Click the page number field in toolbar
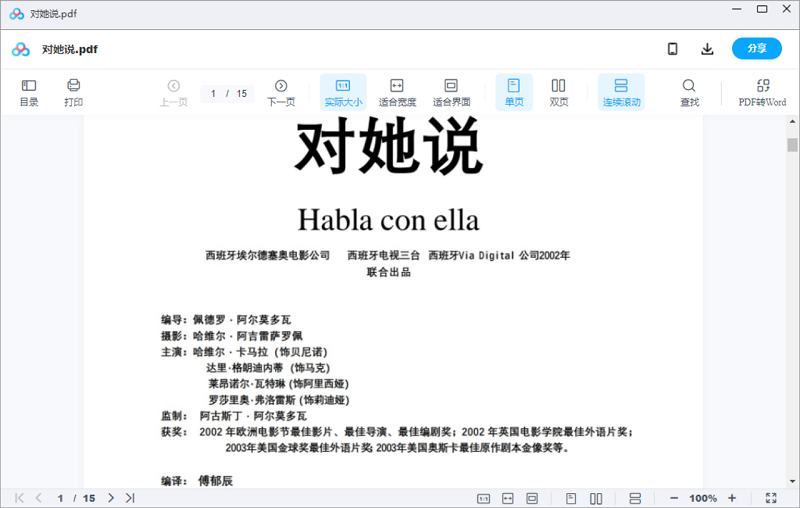 215,93
